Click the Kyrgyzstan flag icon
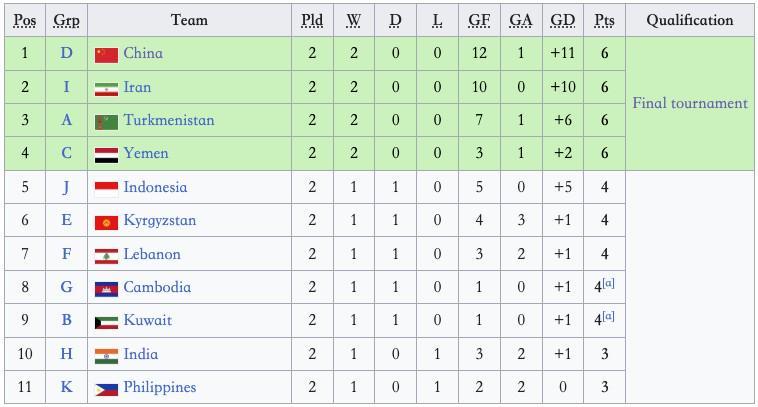This screenshot has width=758, height=407. (106, 221)
